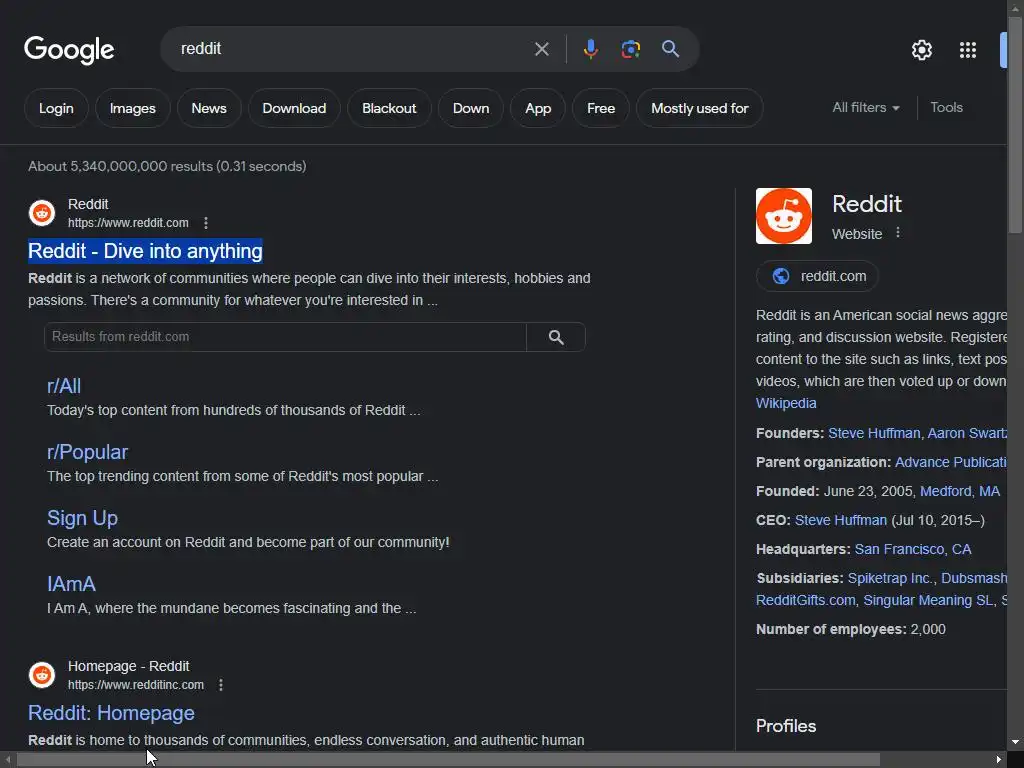Click the Reddit favicon beside reddit.com result
The width and height of the screenshot is (1024, 768).
(x=42, y=213)
